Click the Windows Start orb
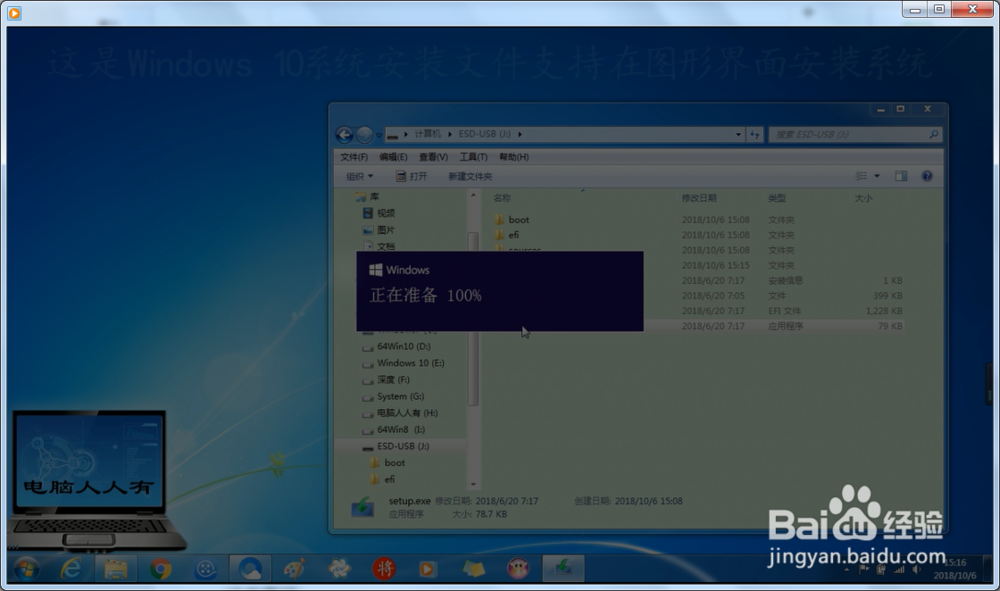This screenshot has width=1000, height=591. [x=26, y=569]
